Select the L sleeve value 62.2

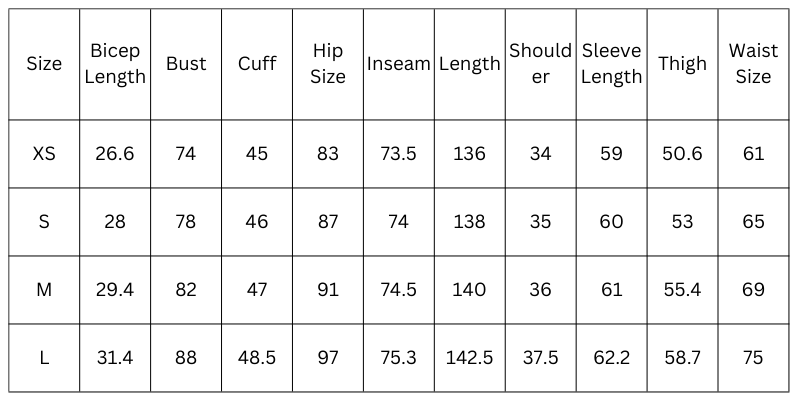pyautogui.click(x=611, y=358)
